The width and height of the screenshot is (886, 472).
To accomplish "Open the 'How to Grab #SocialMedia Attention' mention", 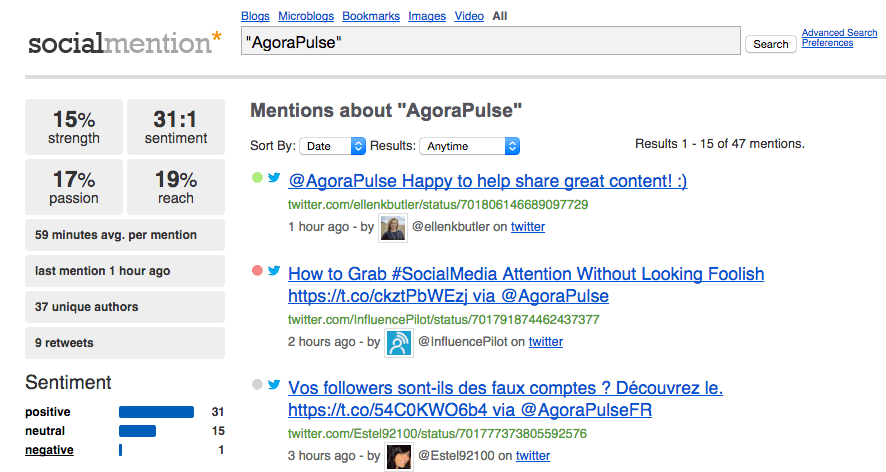I will pyautogui.click(x=526, y=284).
